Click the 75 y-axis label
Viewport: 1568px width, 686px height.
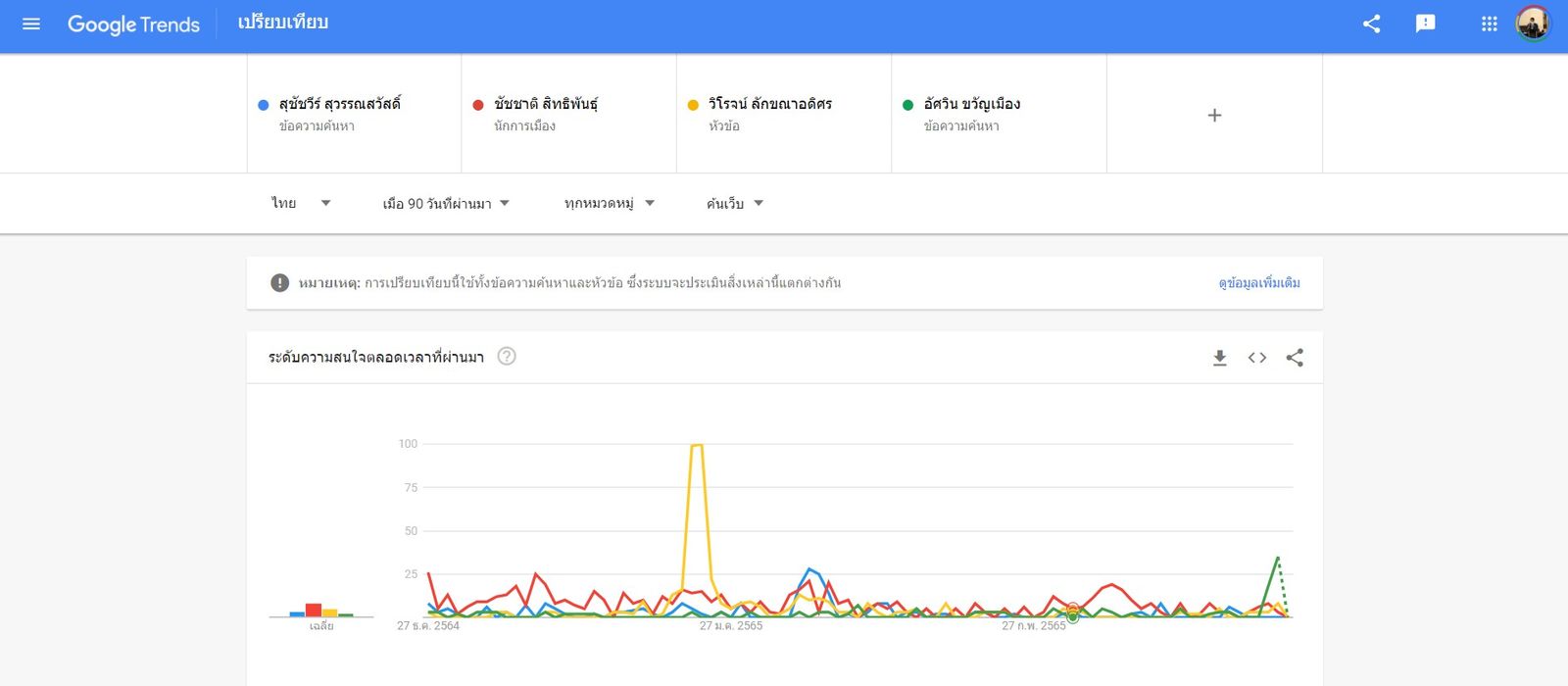coord(411,487)
